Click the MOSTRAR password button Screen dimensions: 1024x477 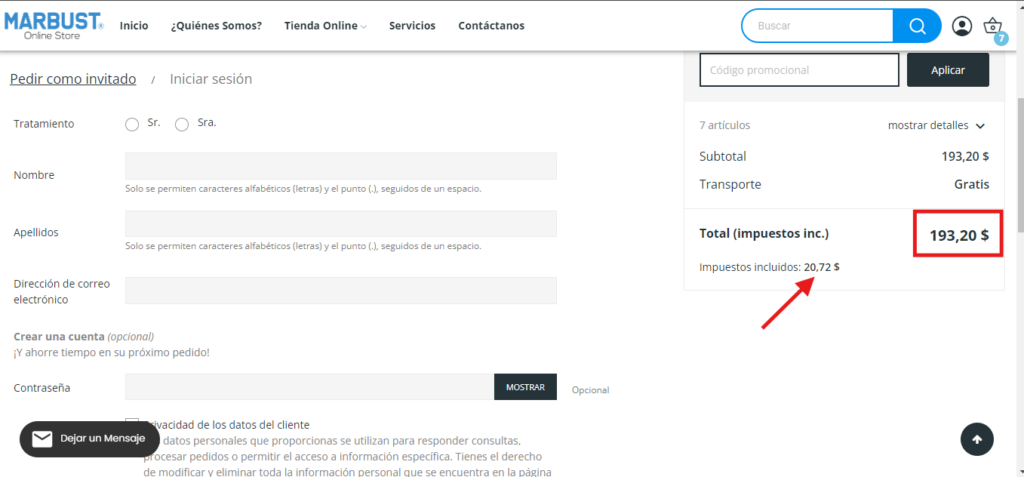[525, 387]
